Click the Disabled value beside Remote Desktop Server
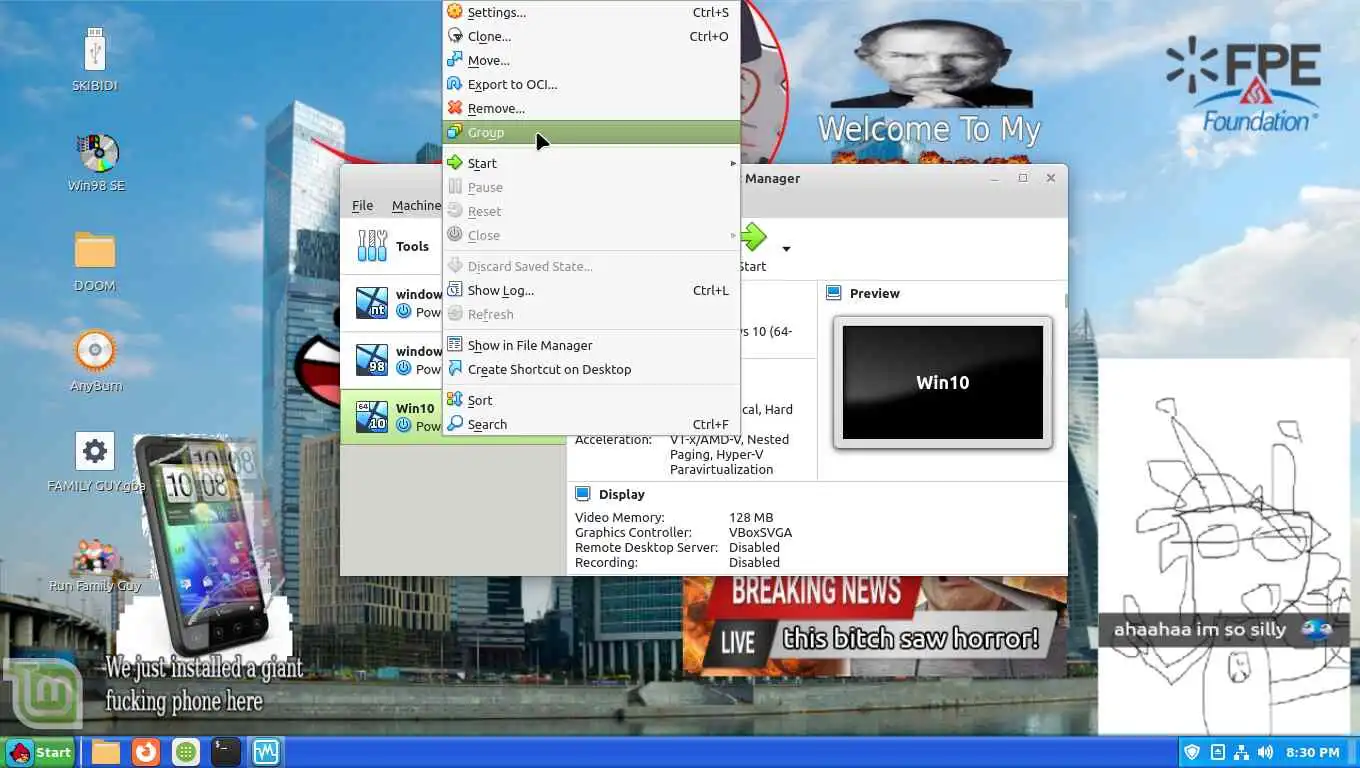This screenshot has width=1360, height=768. pos(754,547)
